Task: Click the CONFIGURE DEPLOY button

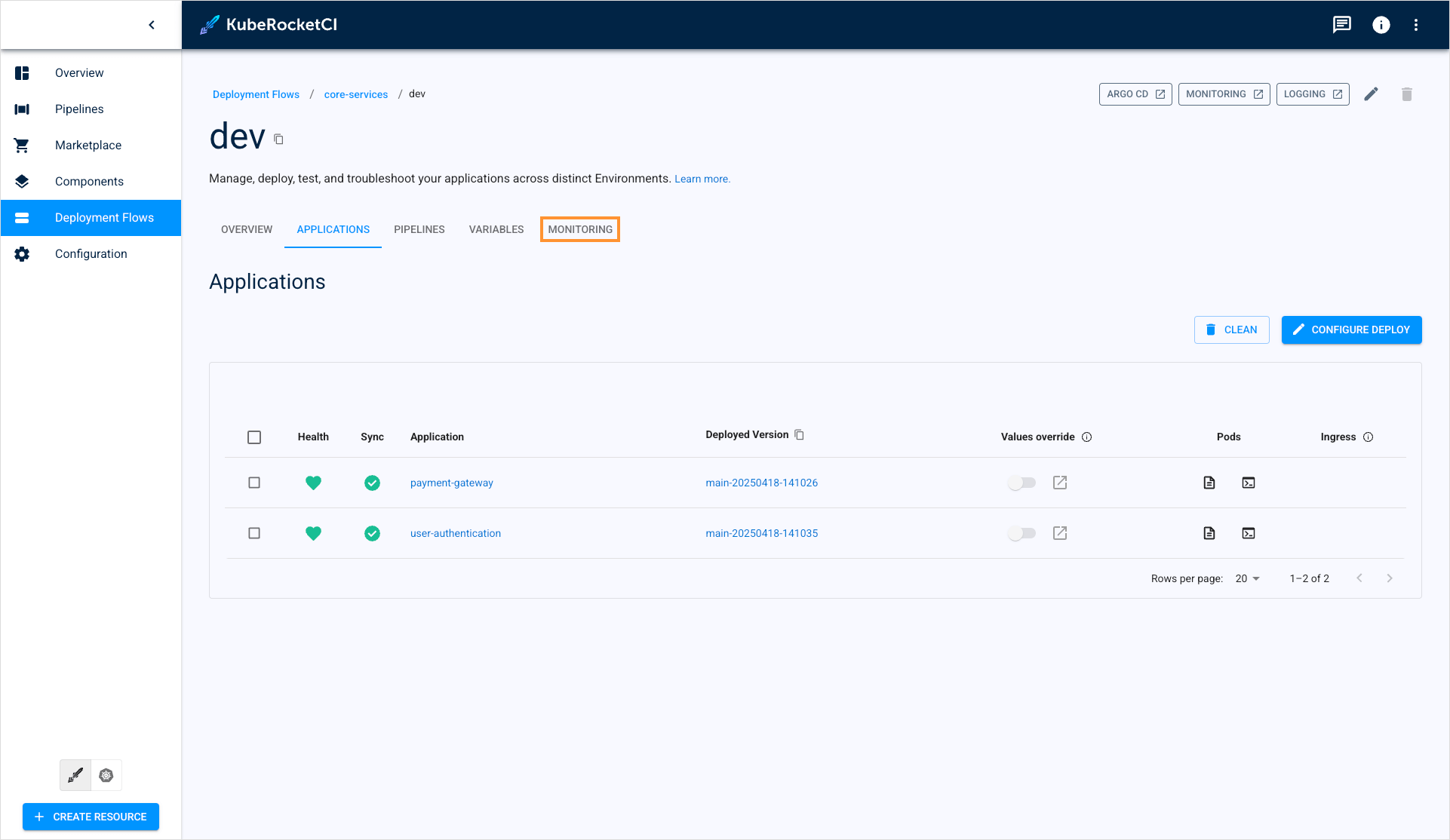Action: click(1351, 330)
